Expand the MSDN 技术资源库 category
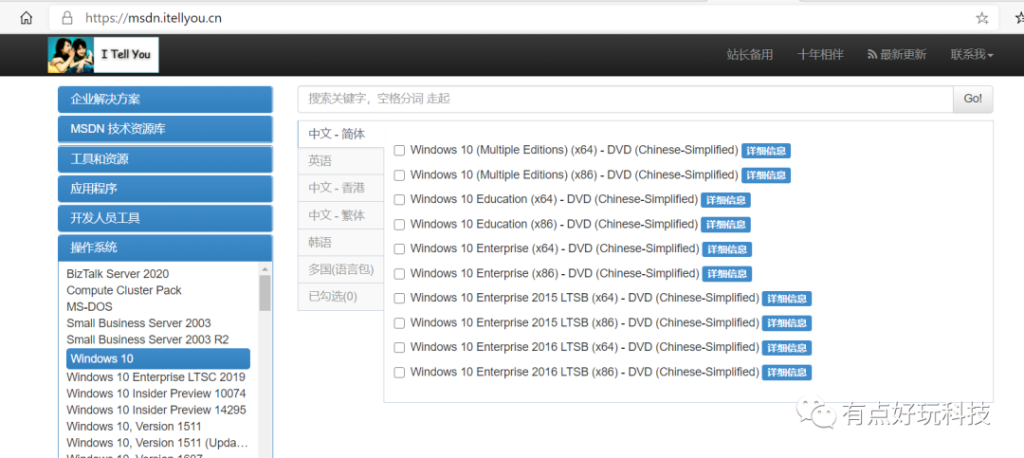 point(165,129)
